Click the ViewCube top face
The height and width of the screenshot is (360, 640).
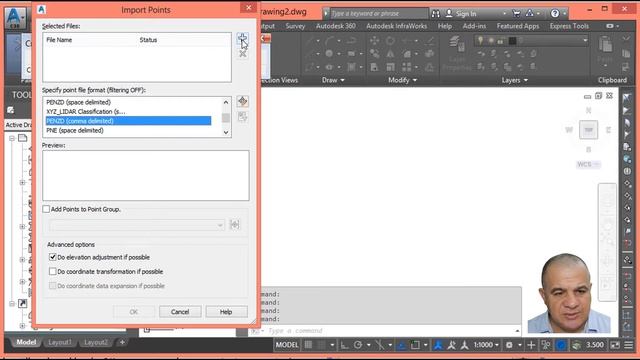click(588, 130)
